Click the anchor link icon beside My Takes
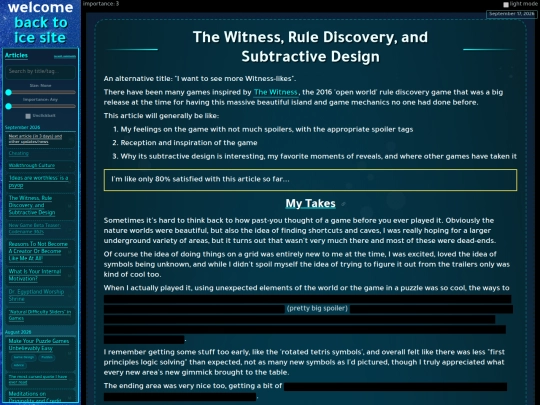The image size is (540, 405). coord(343,204)
